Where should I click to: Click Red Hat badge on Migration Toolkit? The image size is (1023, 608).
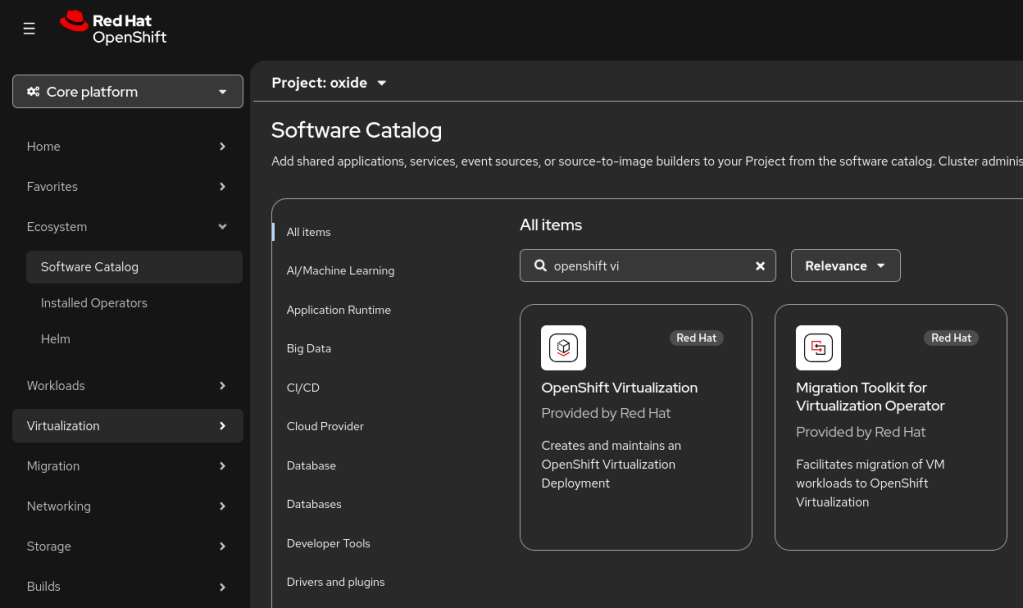tap(951, 338)
